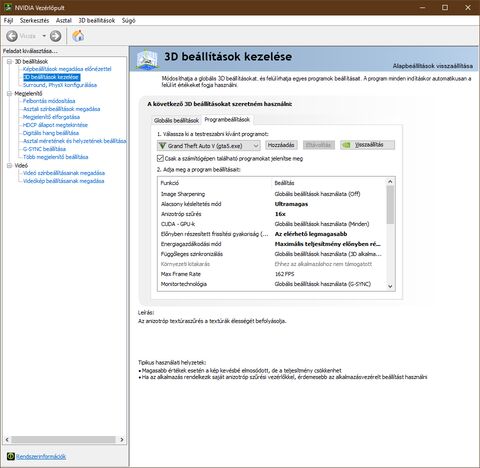This screenshot has height=468, width=480.
Task: Open the Szerkesztés menu
Action: tap(34, 20)
